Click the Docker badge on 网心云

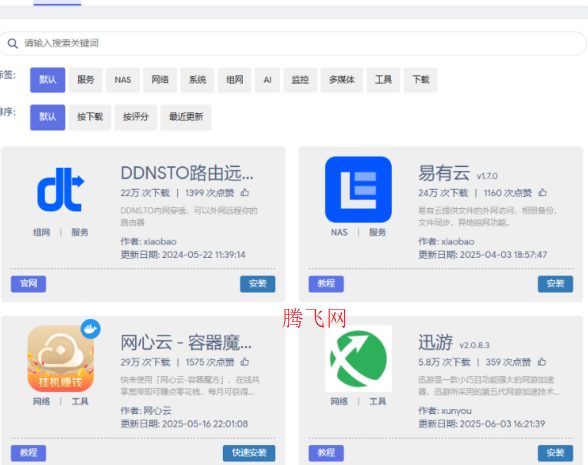point(91,329)
